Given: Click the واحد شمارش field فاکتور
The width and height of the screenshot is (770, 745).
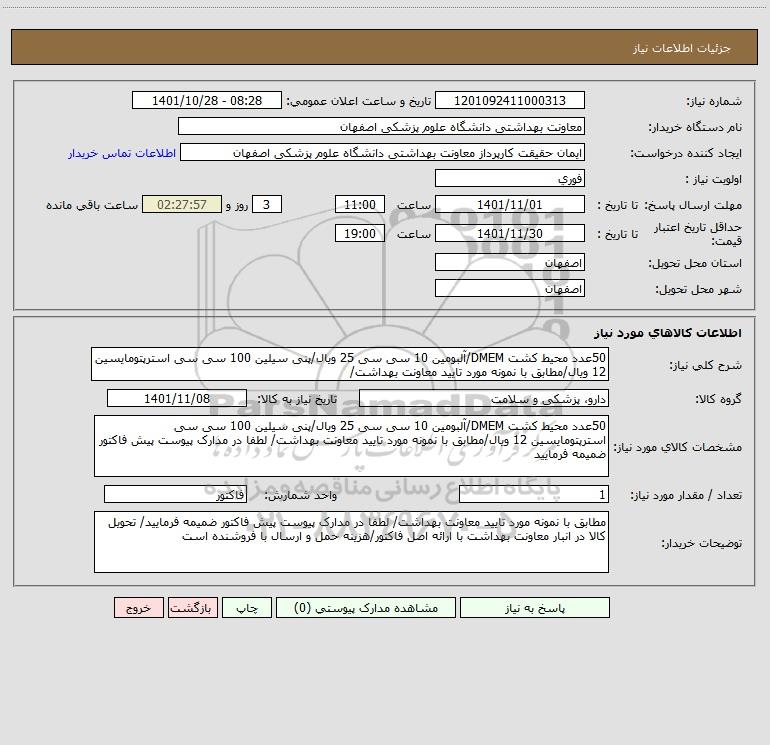Looking at the screenshot, I should [175, 495].
